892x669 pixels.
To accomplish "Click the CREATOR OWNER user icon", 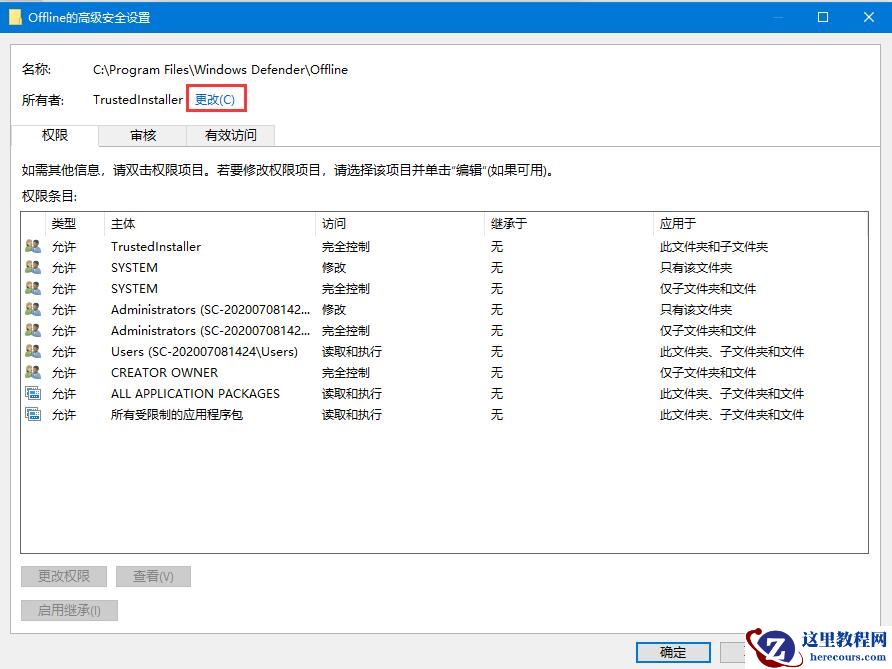I will click(x=33, y=372).
